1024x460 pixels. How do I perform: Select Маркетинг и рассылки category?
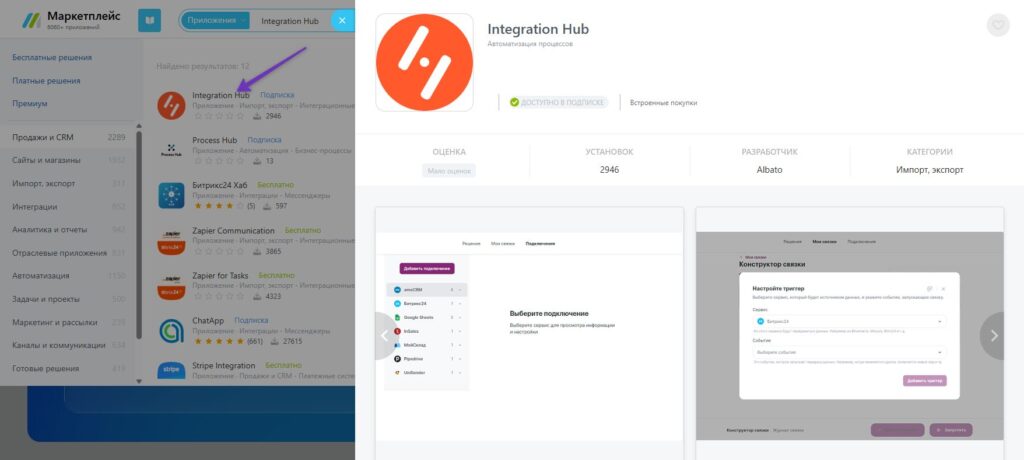point(68,322)
